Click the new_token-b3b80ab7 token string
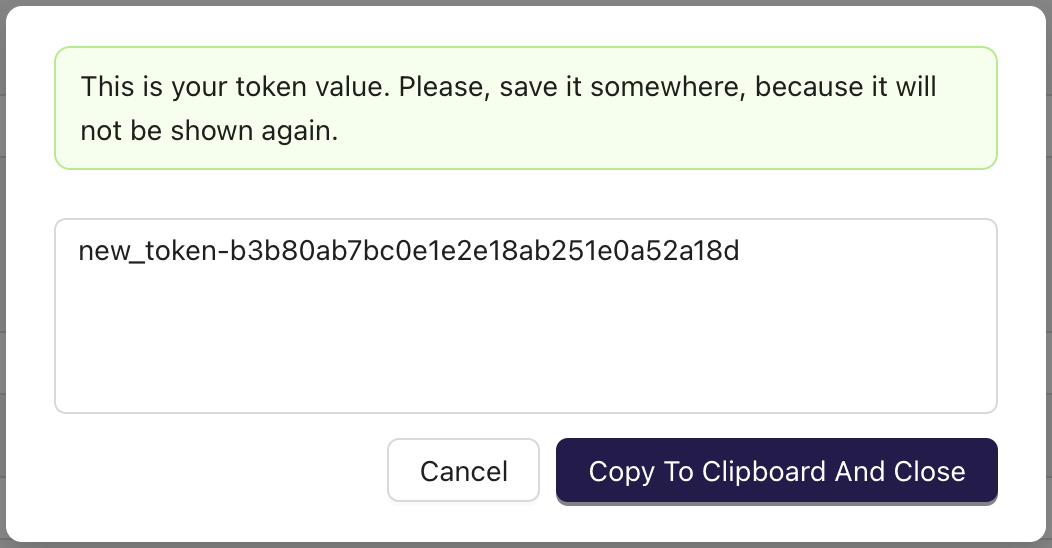The image size is (1052, 548). 408,251
